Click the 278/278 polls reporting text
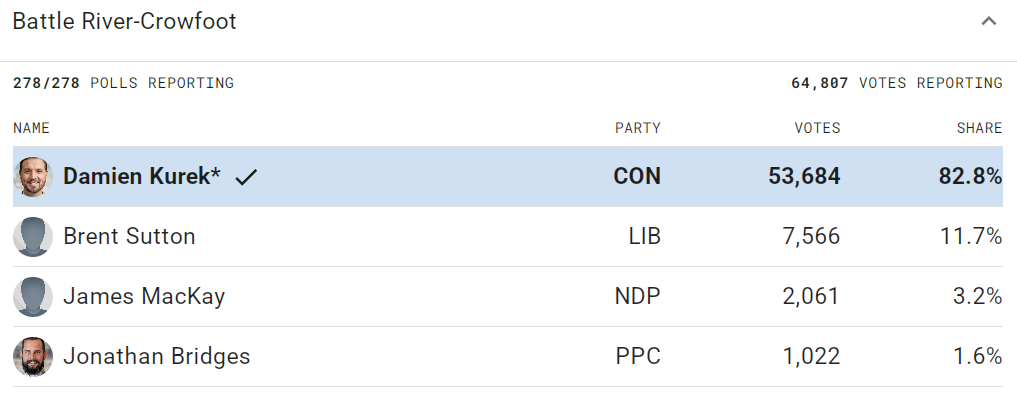Viewport: 1017px width, 395px height. point(123,83)
